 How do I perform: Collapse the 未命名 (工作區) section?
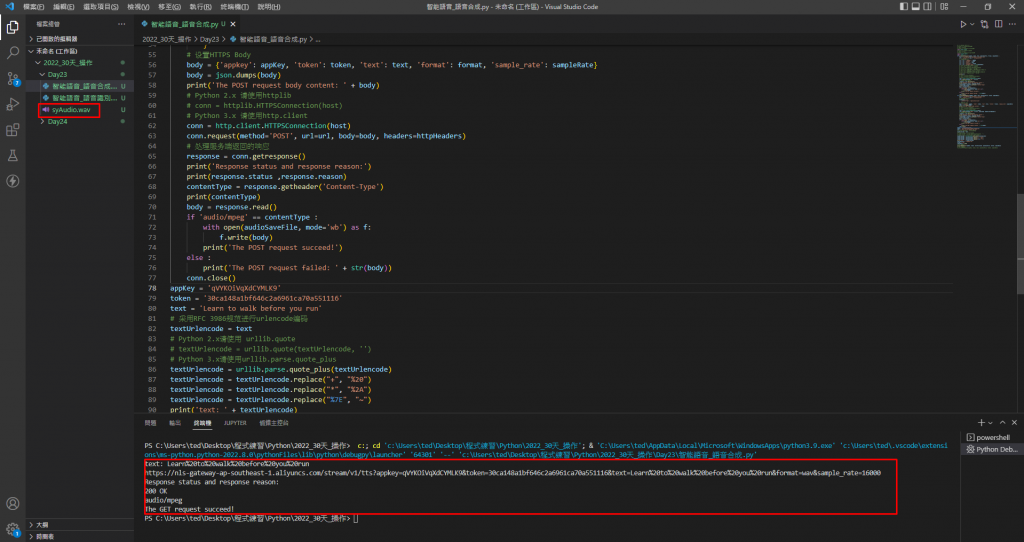pos(80,51)
